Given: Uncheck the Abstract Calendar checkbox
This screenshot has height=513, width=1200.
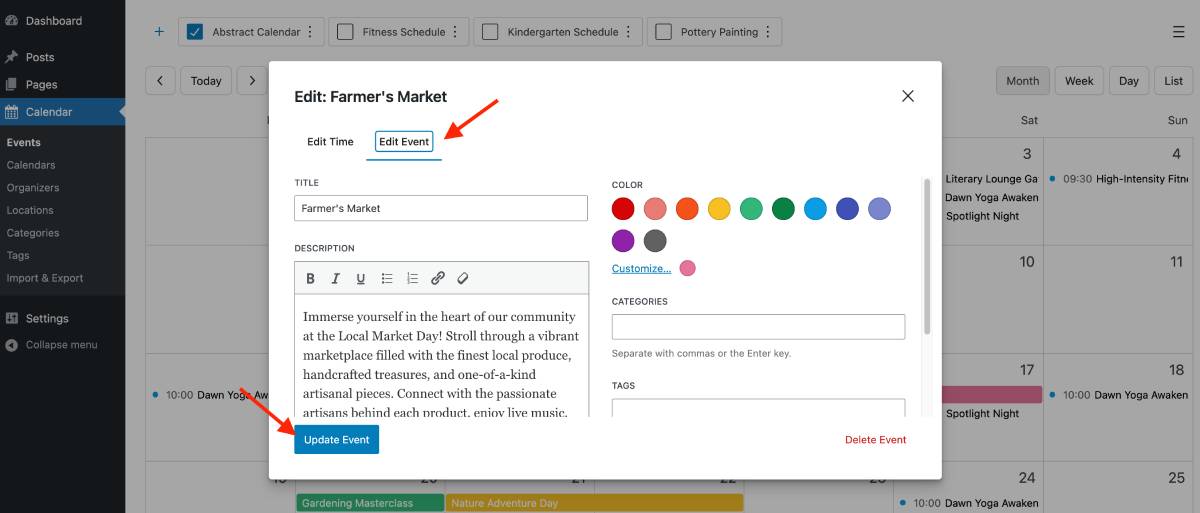Looking at the screenshot, I should [195, 32].
